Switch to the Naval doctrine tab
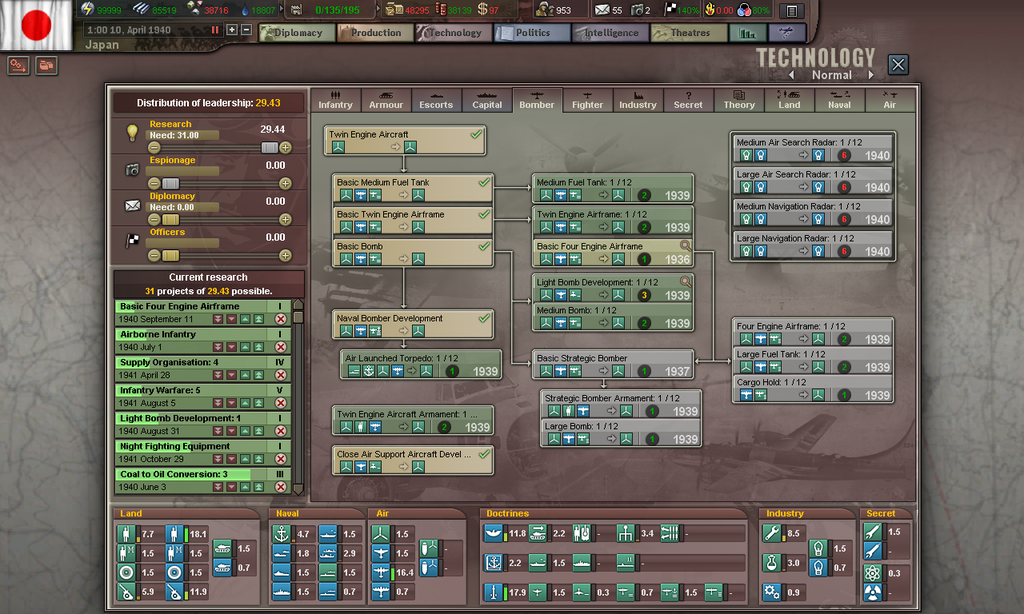Screen dimensions: 1024x614 (x=839, y=101)
